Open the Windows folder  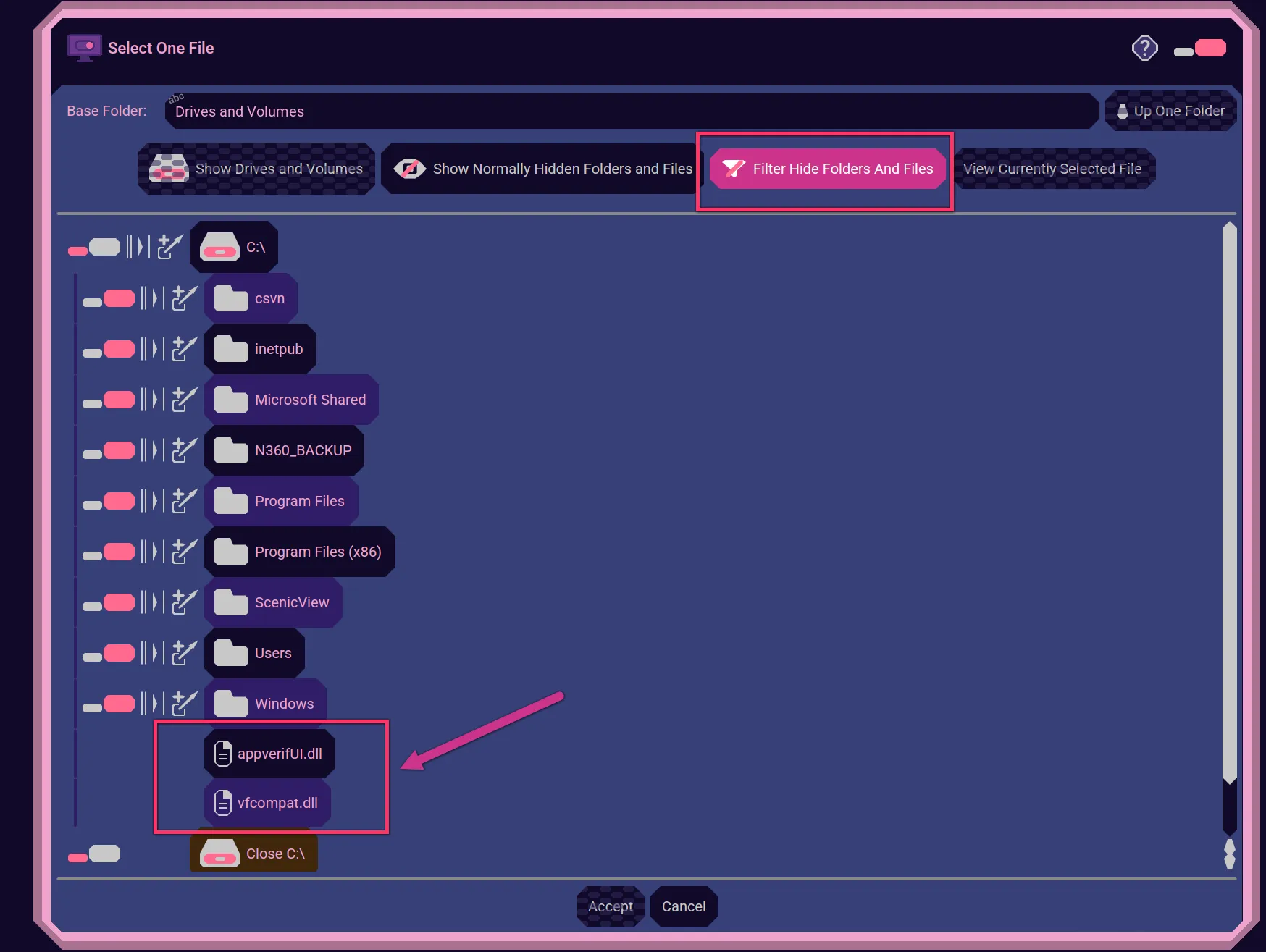click(x=265, y=702)
